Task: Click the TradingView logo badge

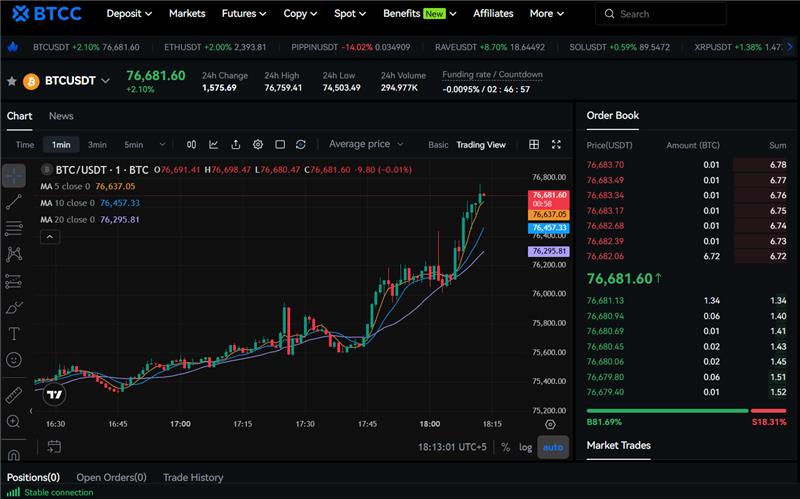Action: click(54, 394)
